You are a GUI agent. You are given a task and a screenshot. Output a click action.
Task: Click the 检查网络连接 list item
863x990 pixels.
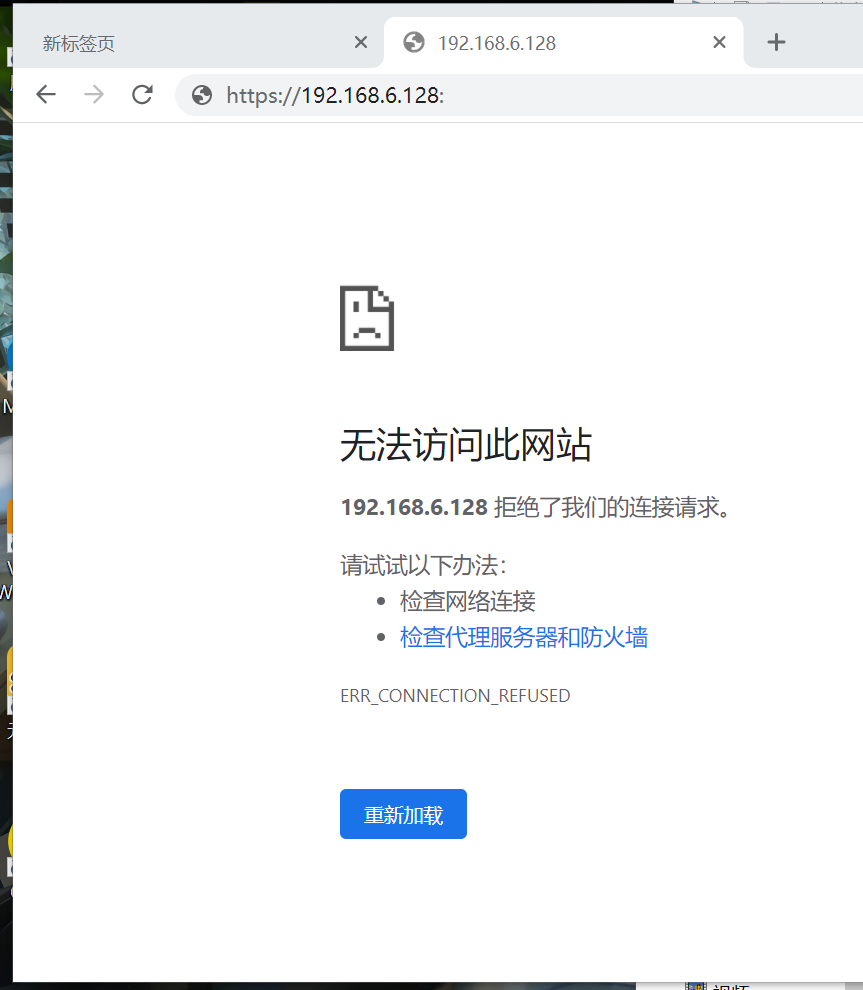466,601
